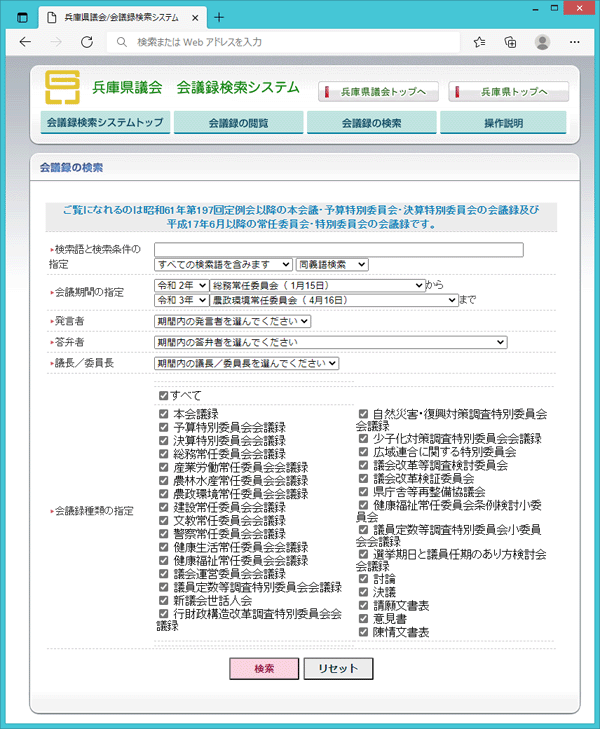
Task: Toggle 討論 checkbox
Action: click(363, 579)
